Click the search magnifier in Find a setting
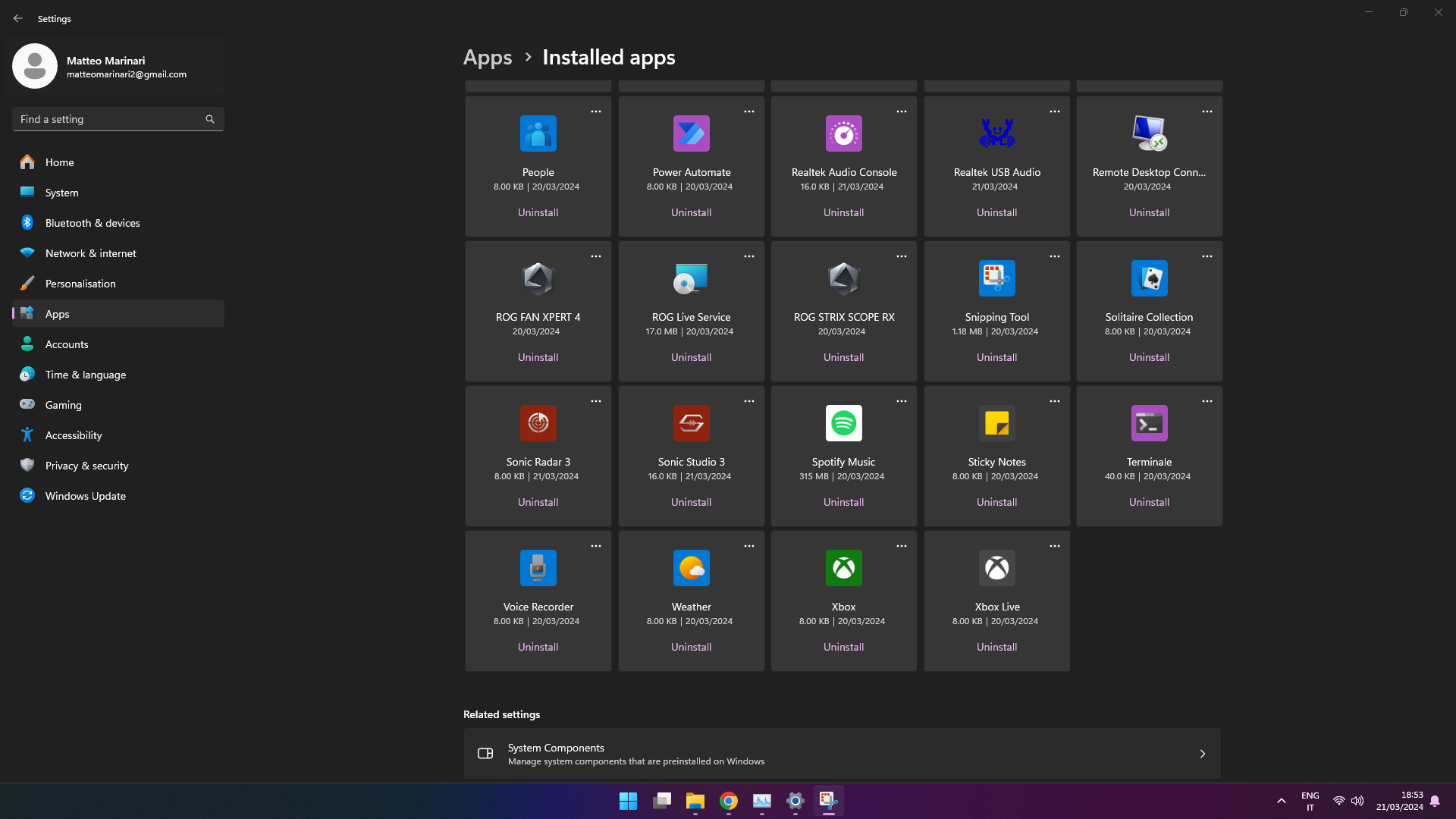The height and width of the screenshot is (819, 1456). click(x=210, y=119)
